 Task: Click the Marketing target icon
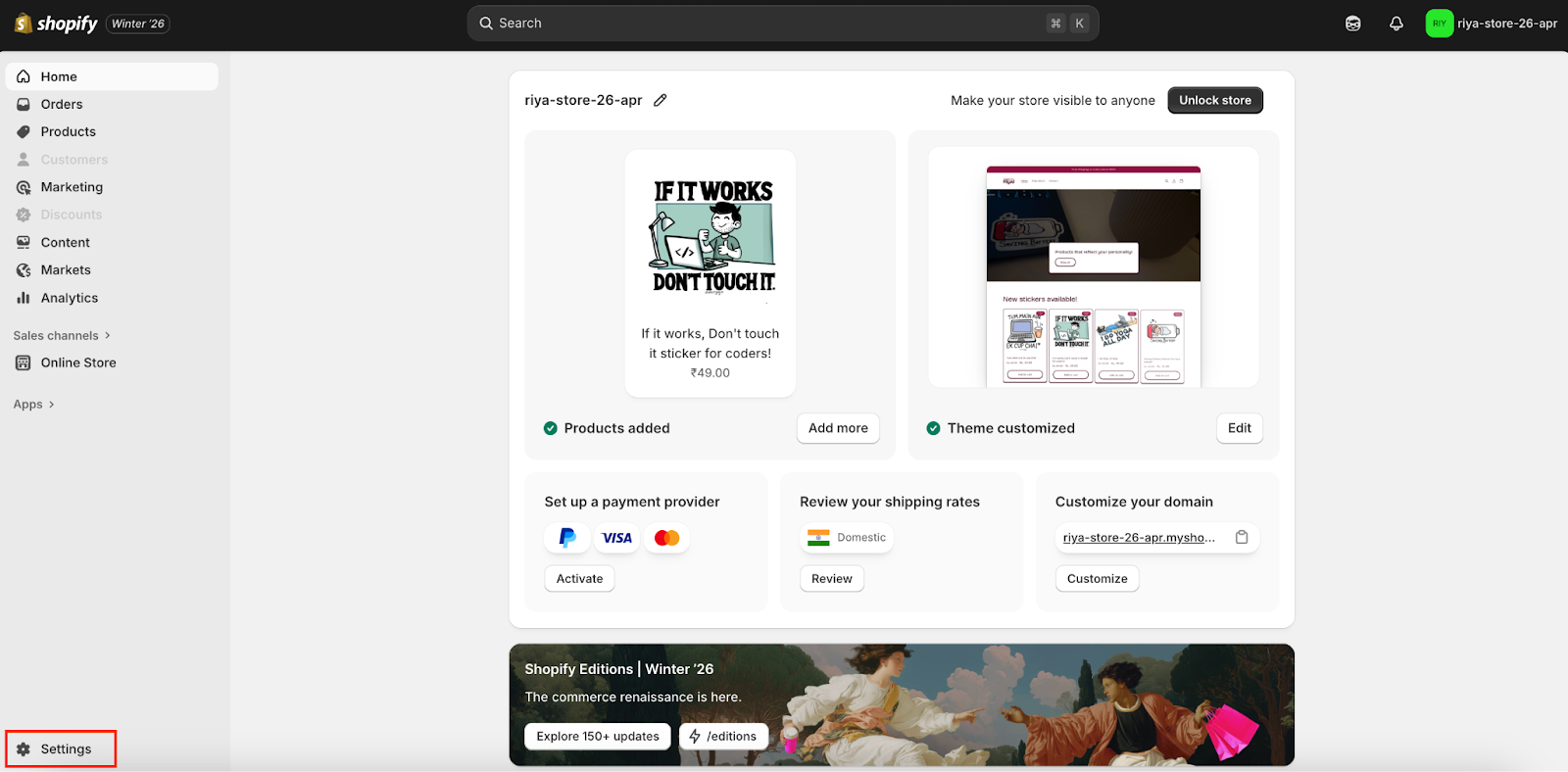click(24, 187)
